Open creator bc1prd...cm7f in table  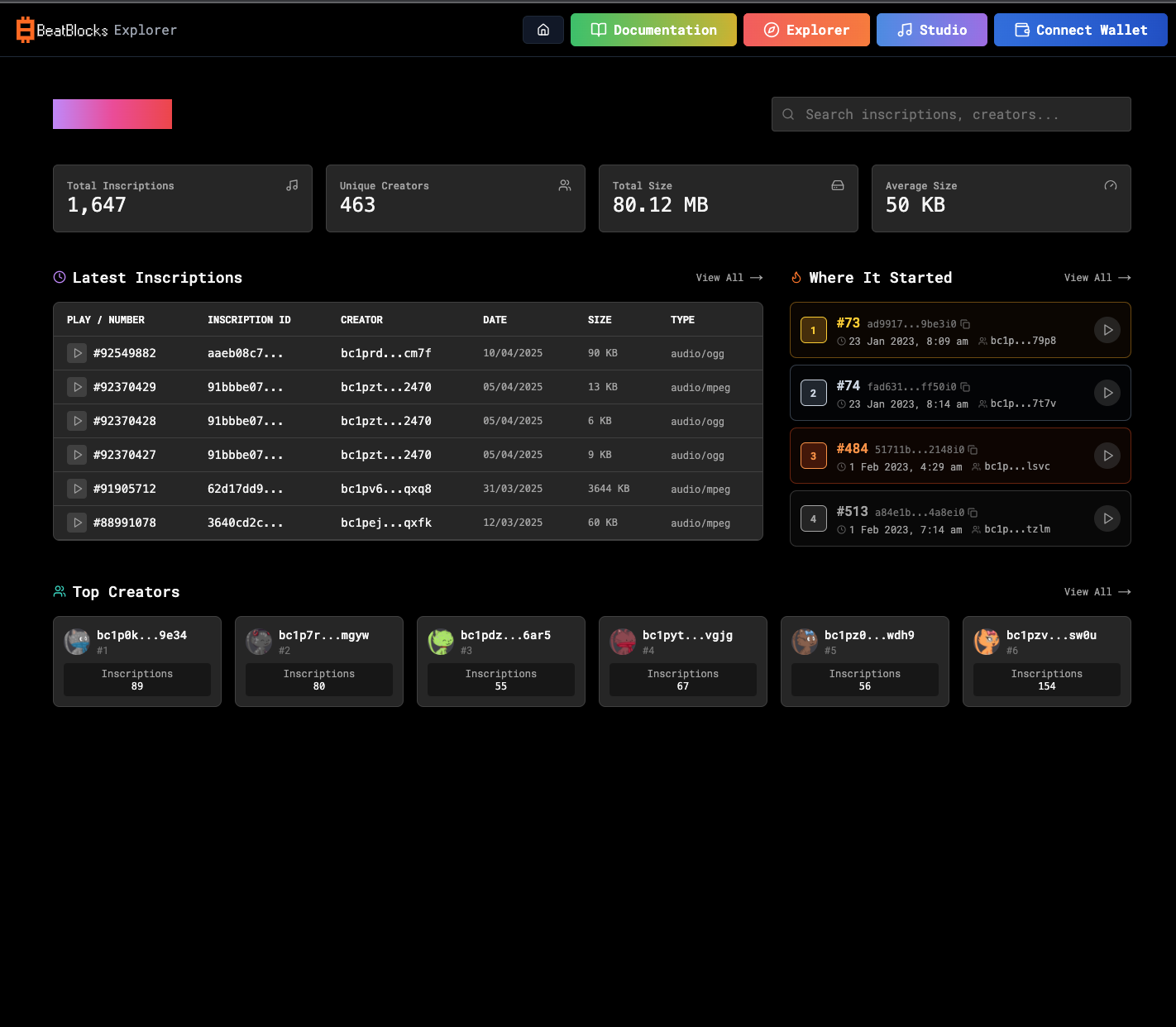(386, 353)
